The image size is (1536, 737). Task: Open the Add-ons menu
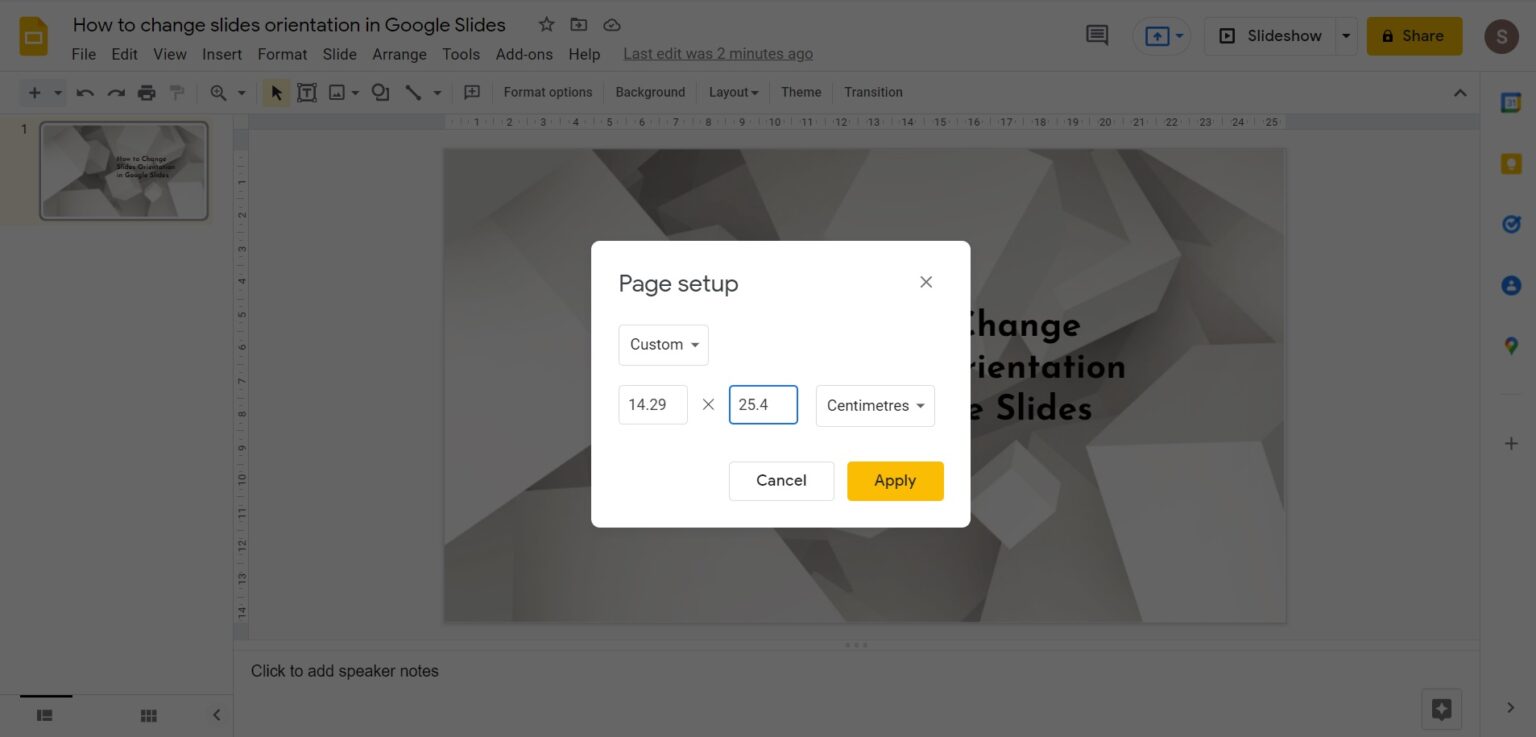click(524, 54)
